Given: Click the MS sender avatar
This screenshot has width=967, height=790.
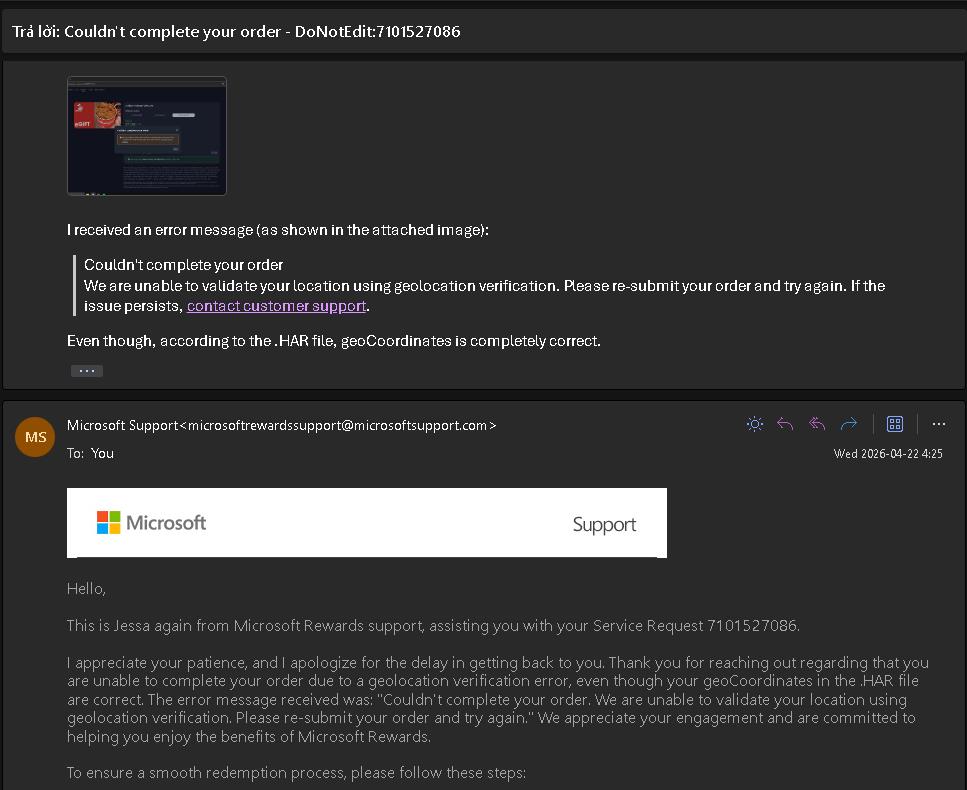Looking at the screenshot, I should coord(35,437).
